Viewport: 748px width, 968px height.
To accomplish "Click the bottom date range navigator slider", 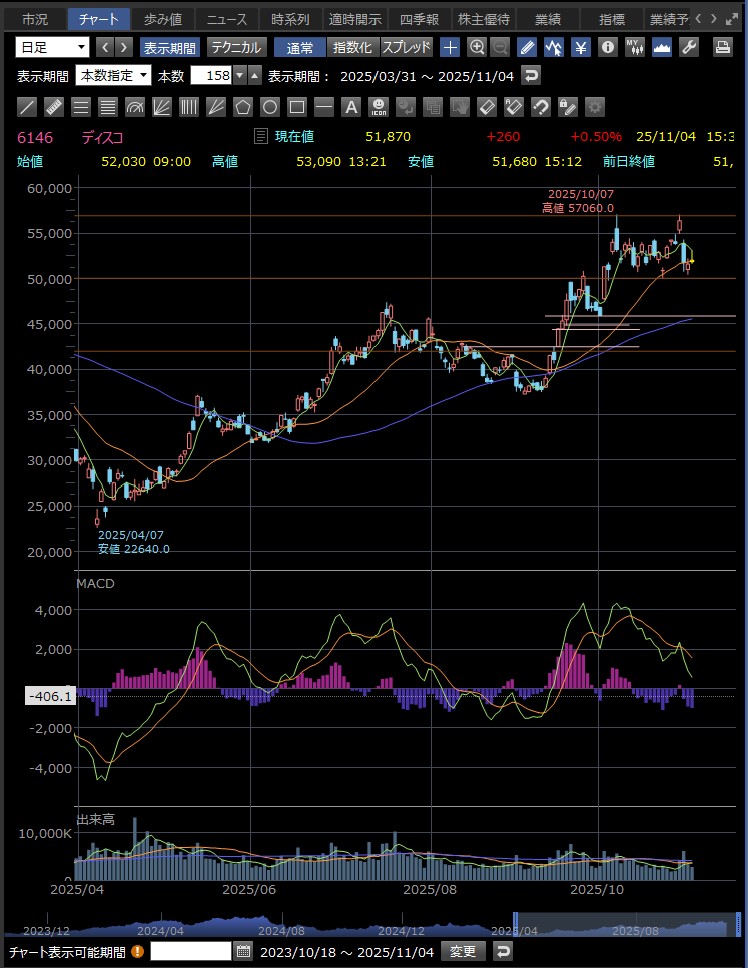I will coord(620,924).
